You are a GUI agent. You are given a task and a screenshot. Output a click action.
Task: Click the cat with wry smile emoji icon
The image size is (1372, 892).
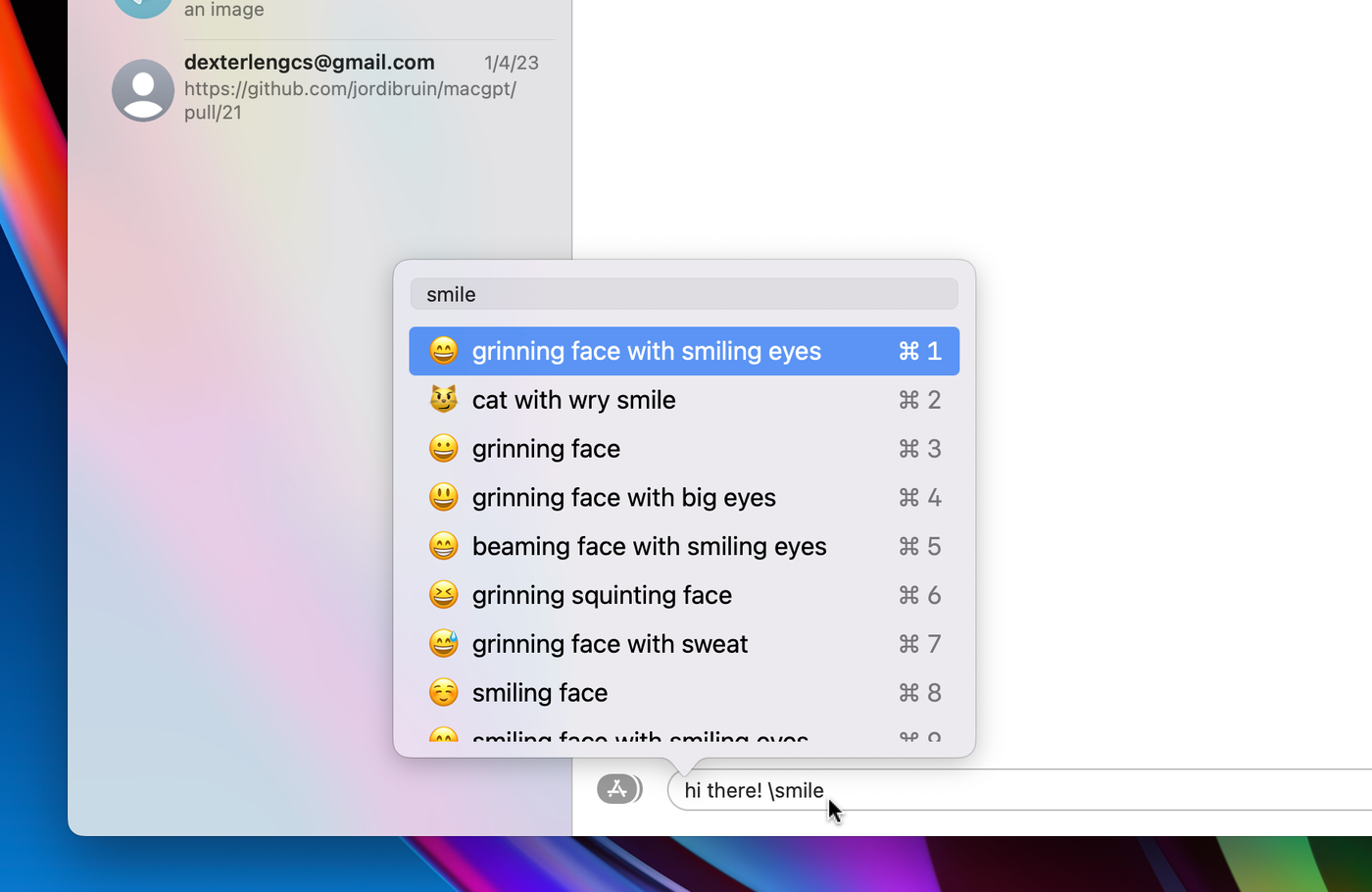click(x=443, y=399)
